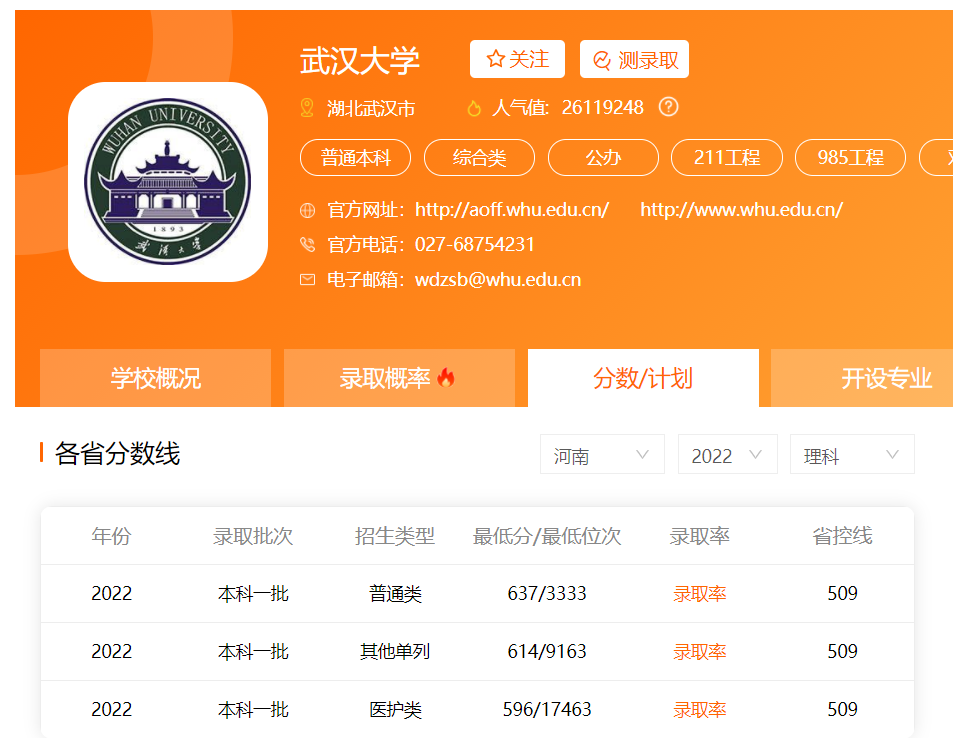Click the 省控线 column header
Viewport: 953px width, 738px height.
coord(842,536)
